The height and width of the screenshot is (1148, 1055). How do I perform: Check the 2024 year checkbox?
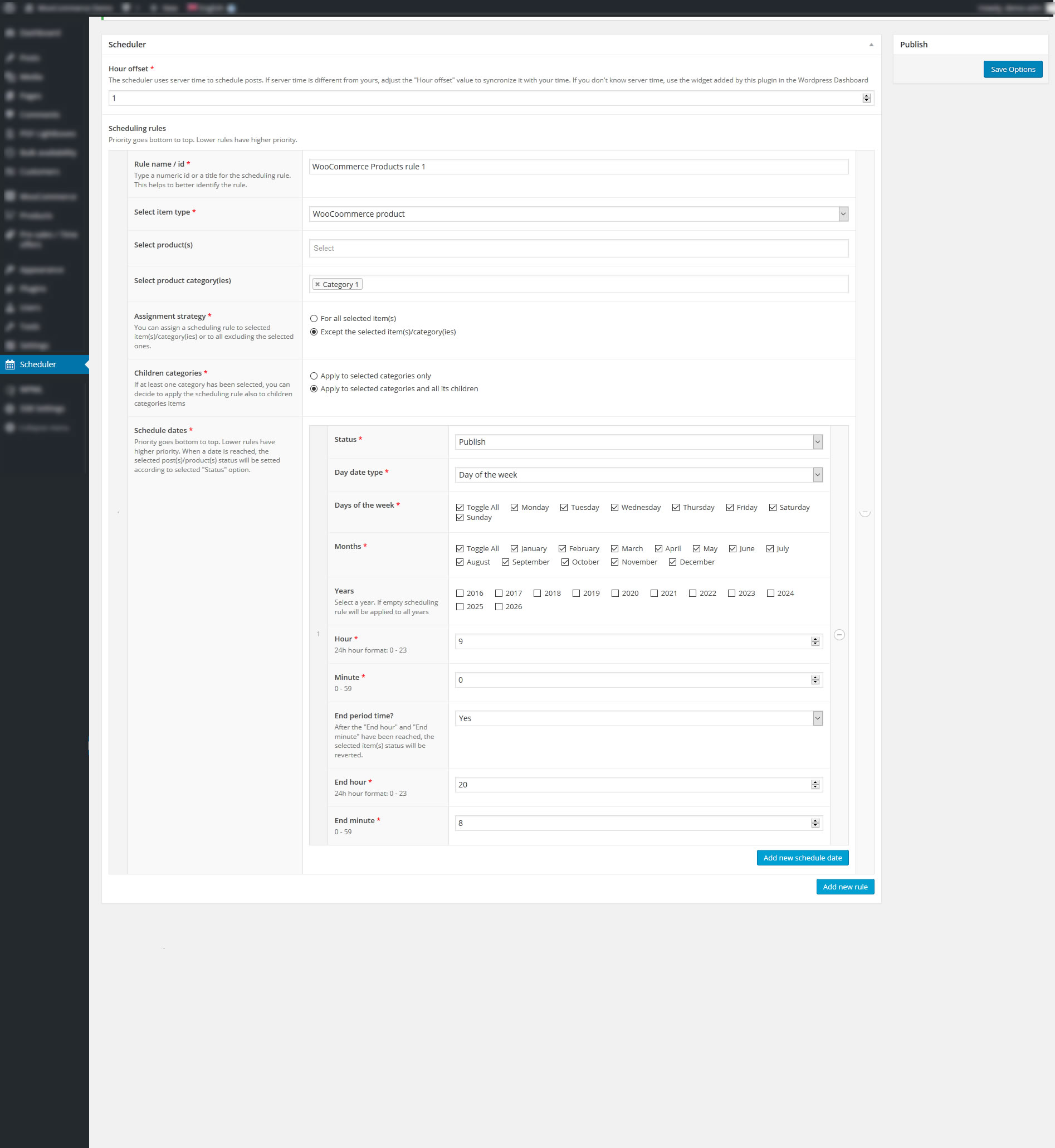coord(770,593)
